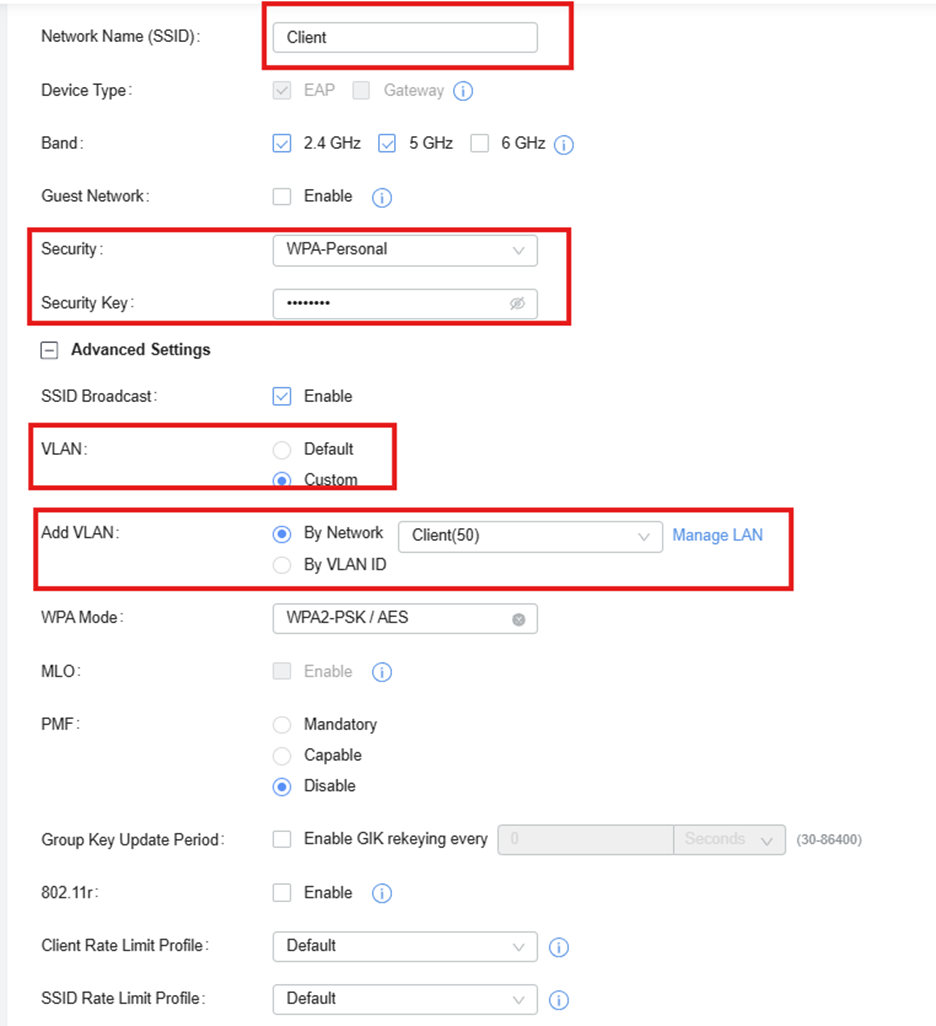Click the Guest Network info icon
The width and height of the screenshot is (936, 1026).
tap(382, 198)
